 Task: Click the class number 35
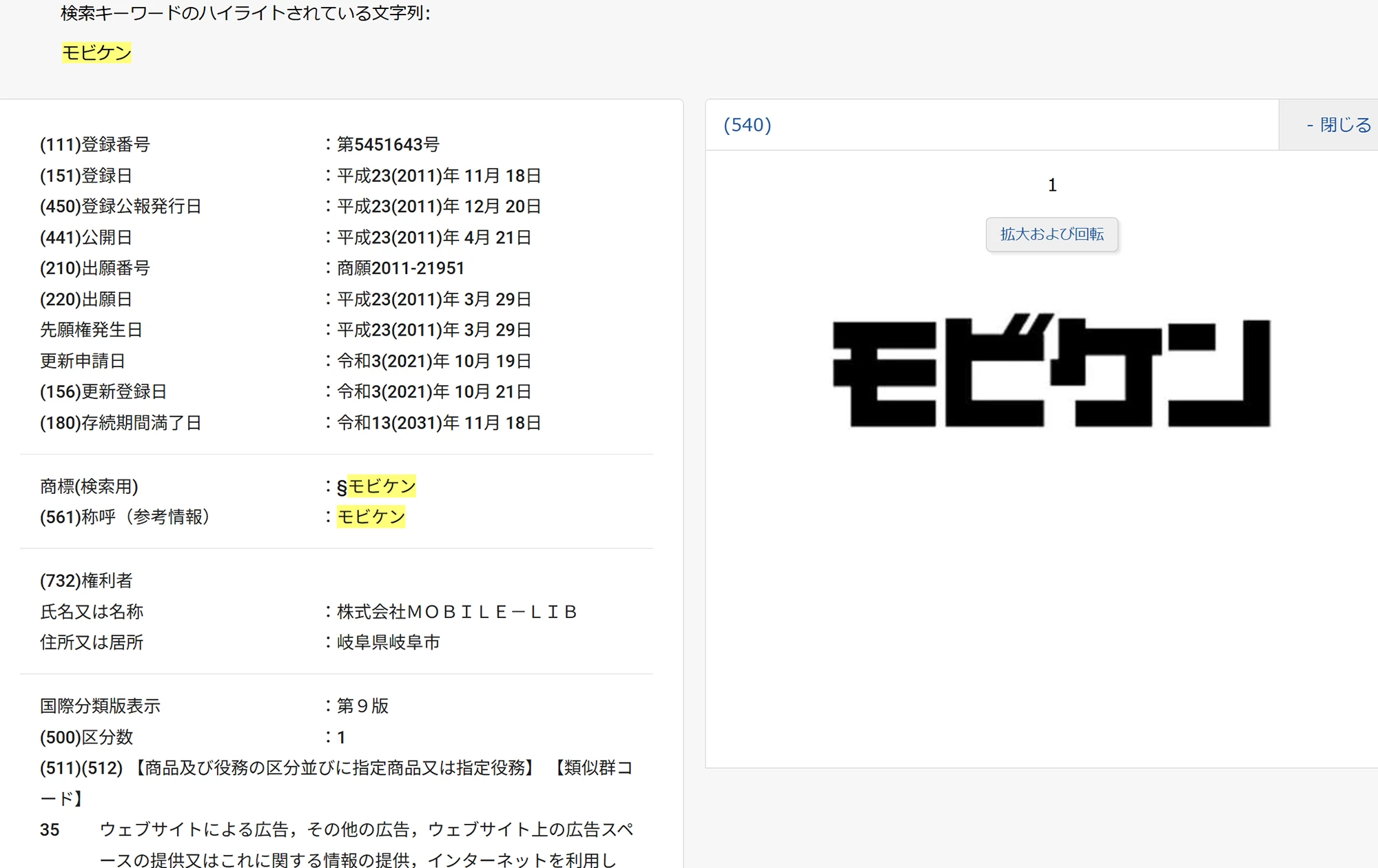(50, 830)
